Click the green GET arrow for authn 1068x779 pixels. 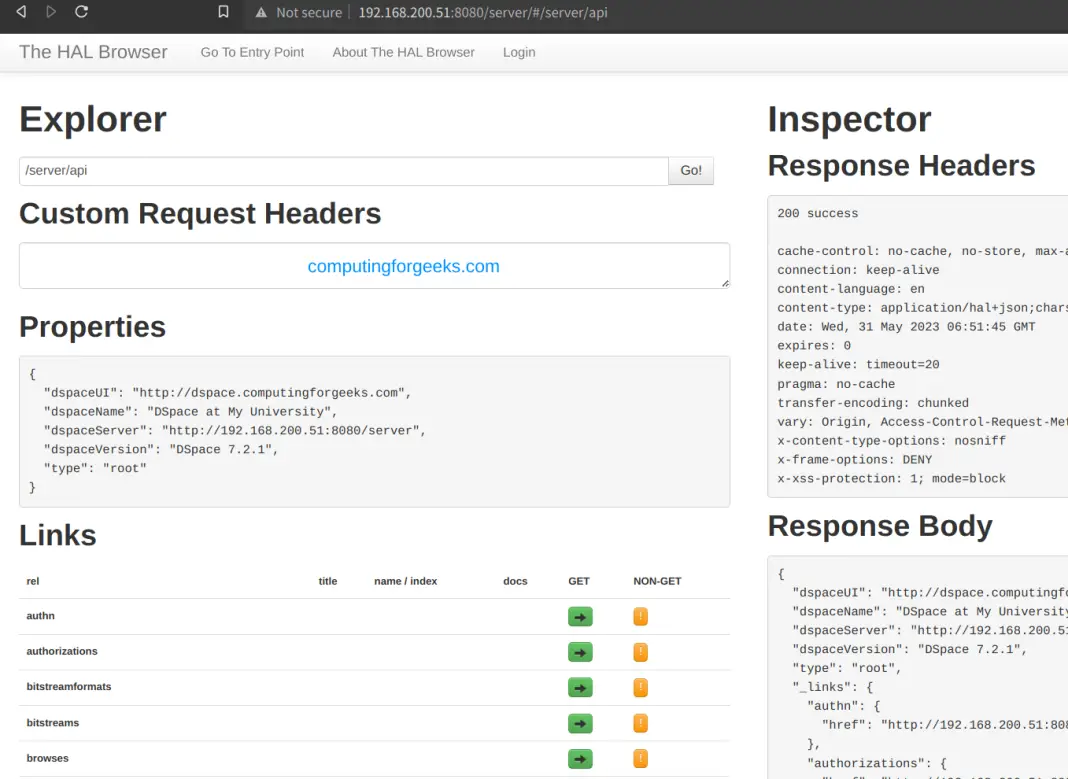coord(580,617)
